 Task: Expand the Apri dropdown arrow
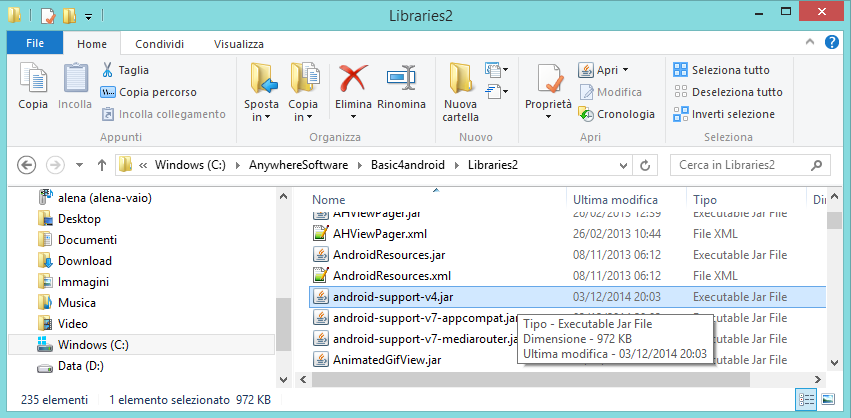tap(625, 70)
